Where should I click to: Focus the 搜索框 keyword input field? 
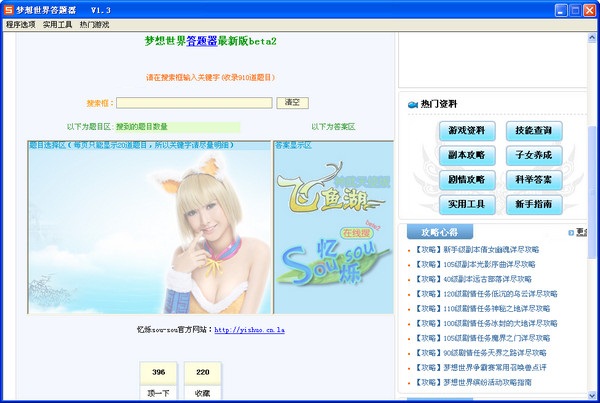194,103
